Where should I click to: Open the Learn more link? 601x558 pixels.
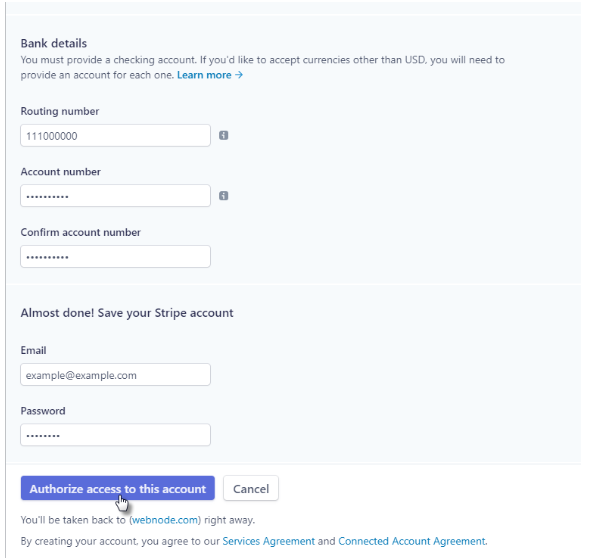[x=209, y=75]
